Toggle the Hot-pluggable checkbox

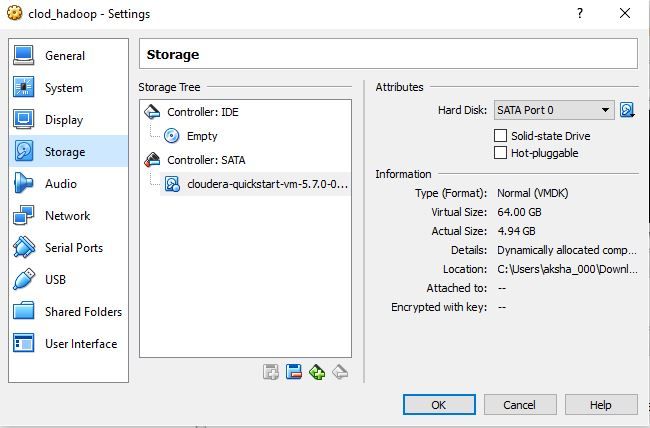point(501,153)
